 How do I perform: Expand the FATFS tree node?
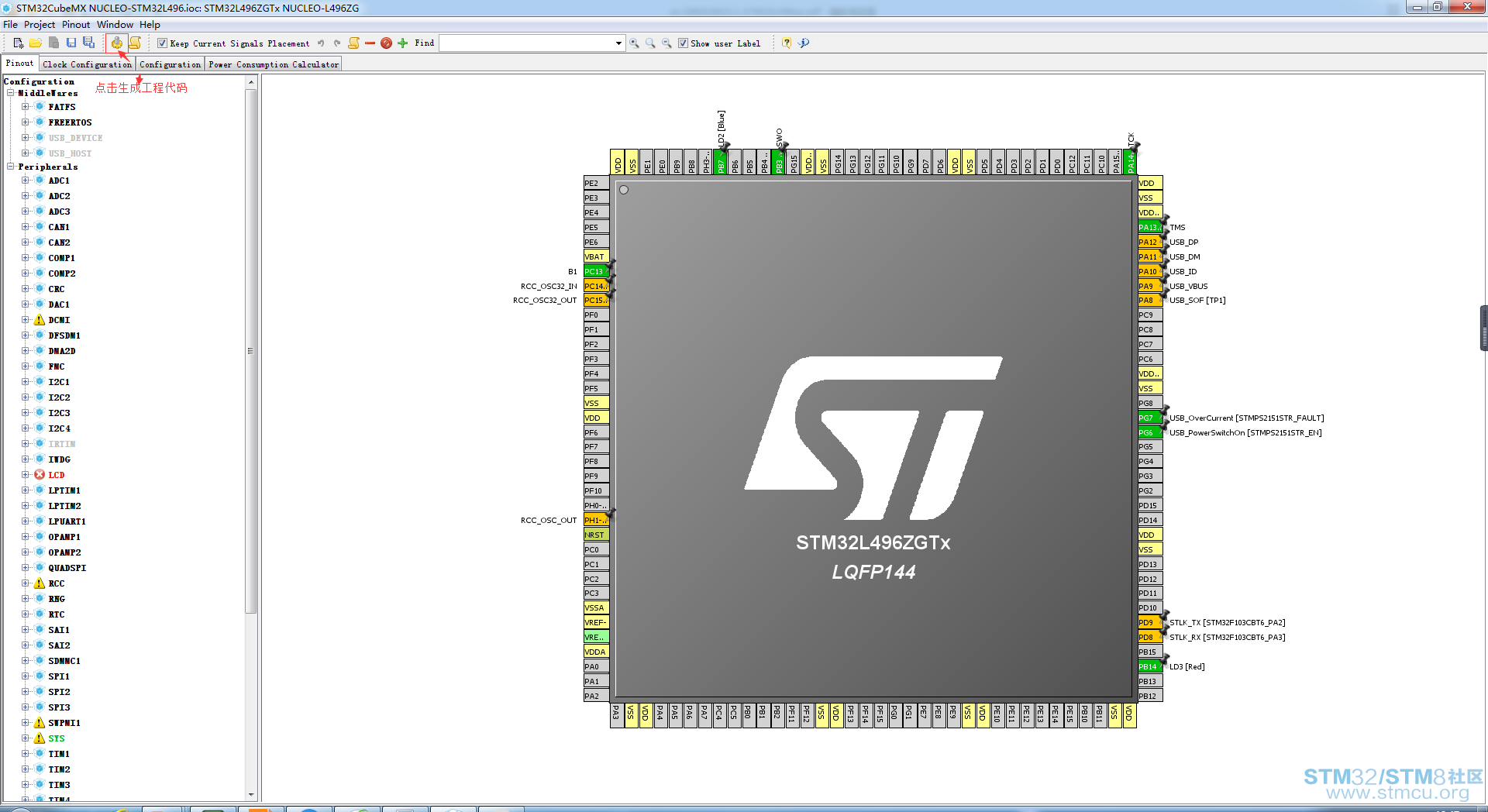click(25, 107)
